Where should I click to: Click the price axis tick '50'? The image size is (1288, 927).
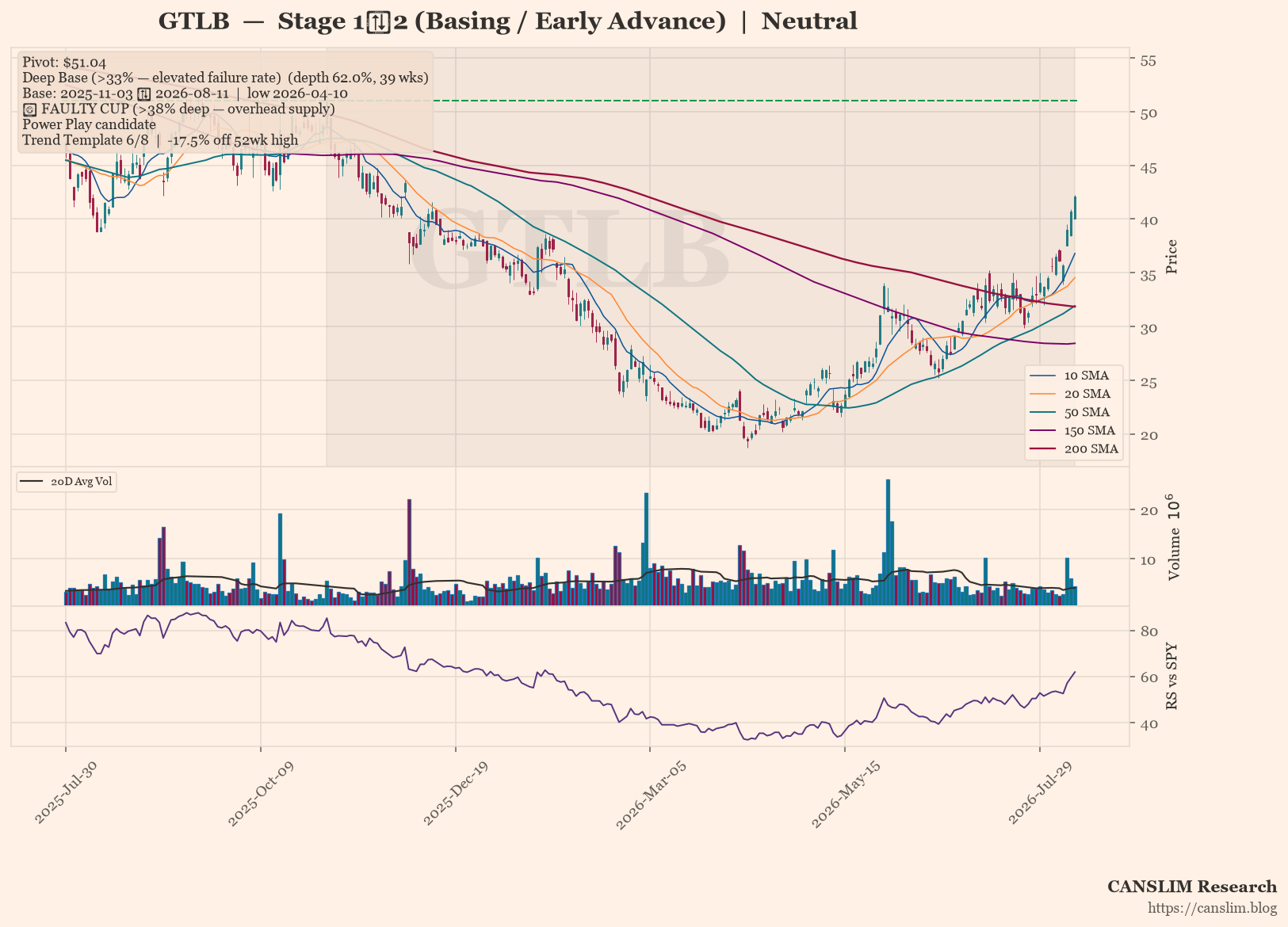coord(1147,113)
